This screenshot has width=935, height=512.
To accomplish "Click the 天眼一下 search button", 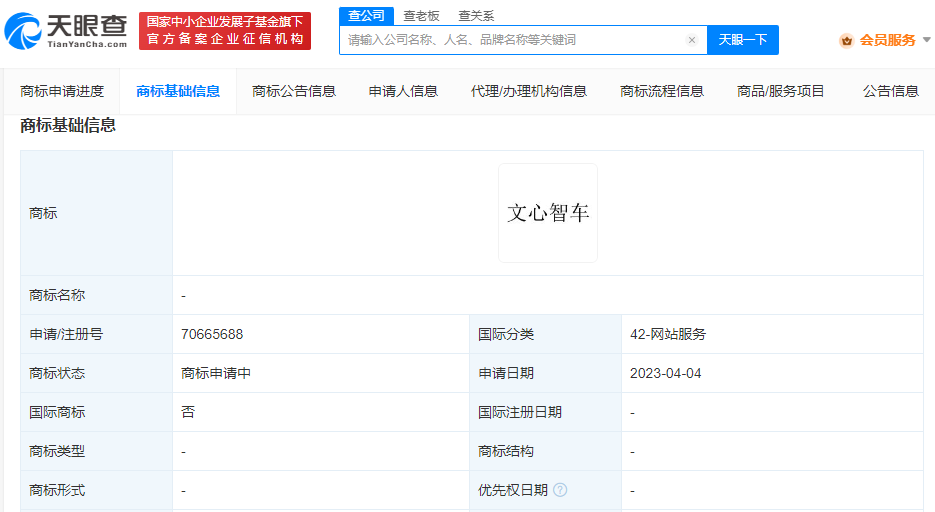I will coord(742,40).
